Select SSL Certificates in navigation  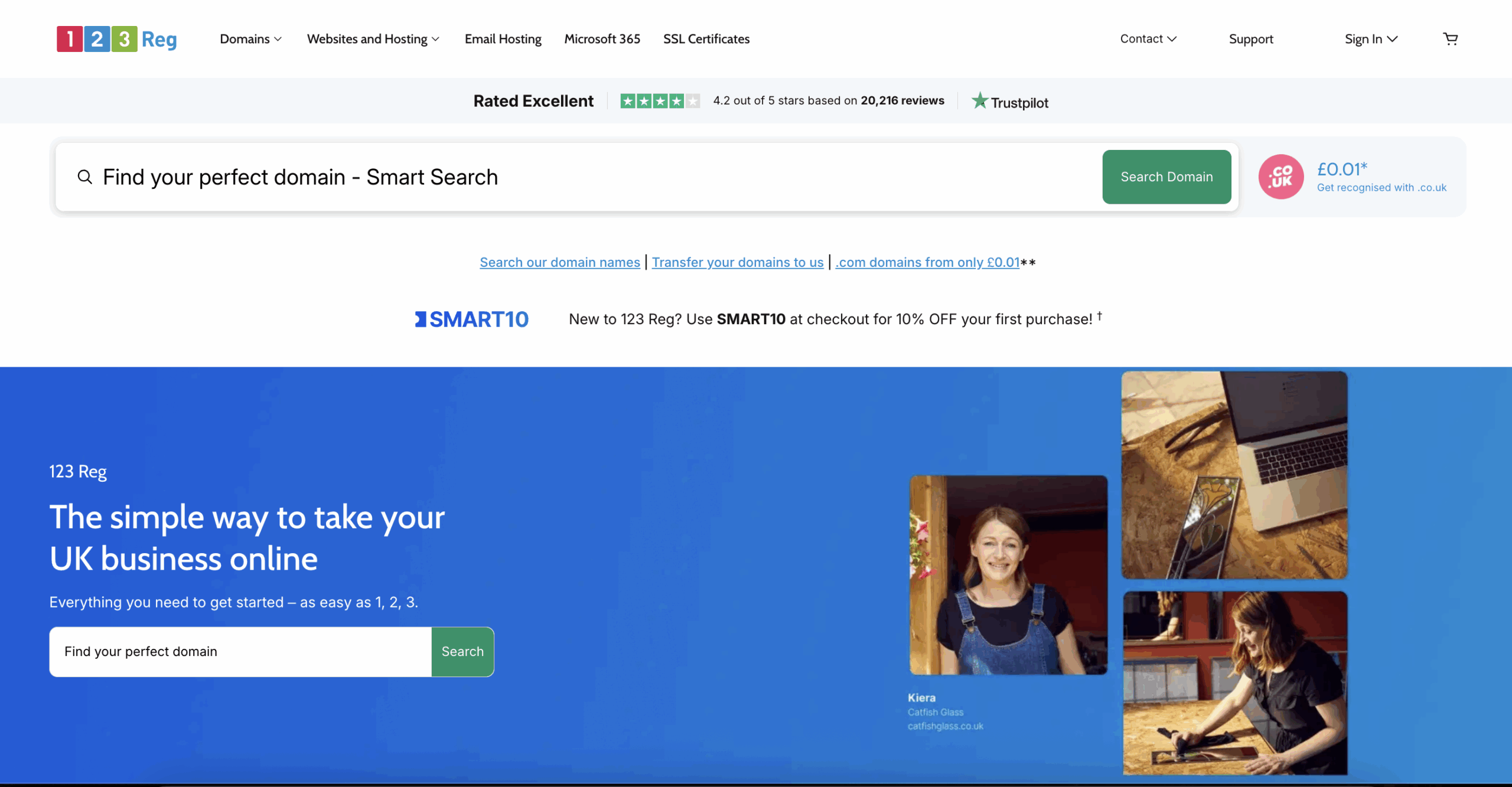coord(706,39)
